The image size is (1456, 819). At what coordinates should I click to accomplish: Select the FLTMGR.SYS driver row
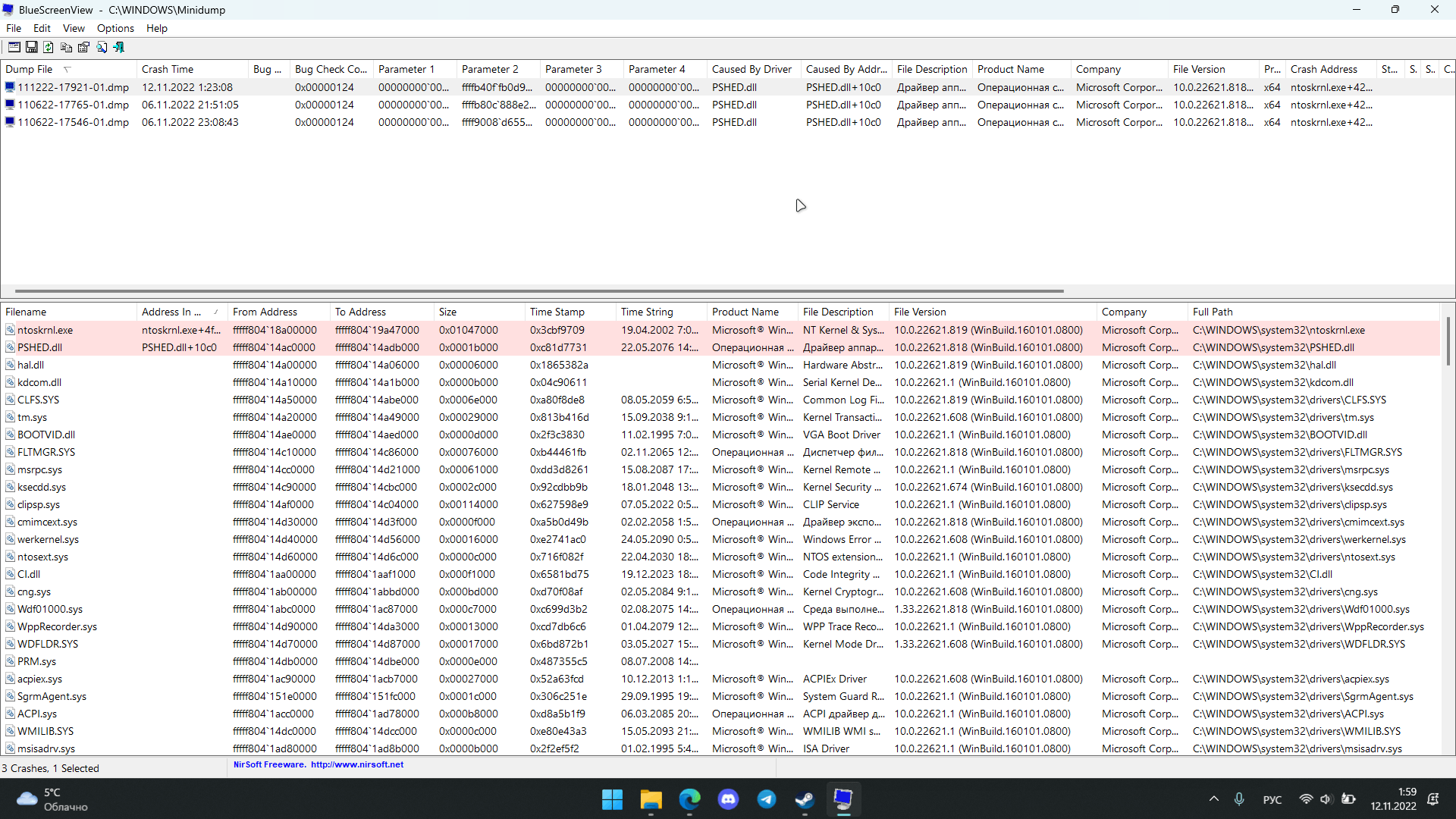[720, 452]
